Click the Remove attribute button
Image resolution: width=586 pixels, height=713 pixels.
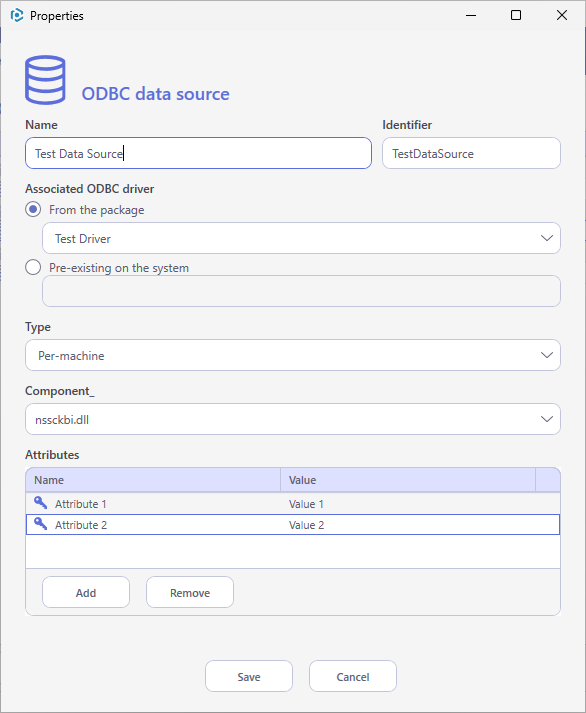[190, 592]
